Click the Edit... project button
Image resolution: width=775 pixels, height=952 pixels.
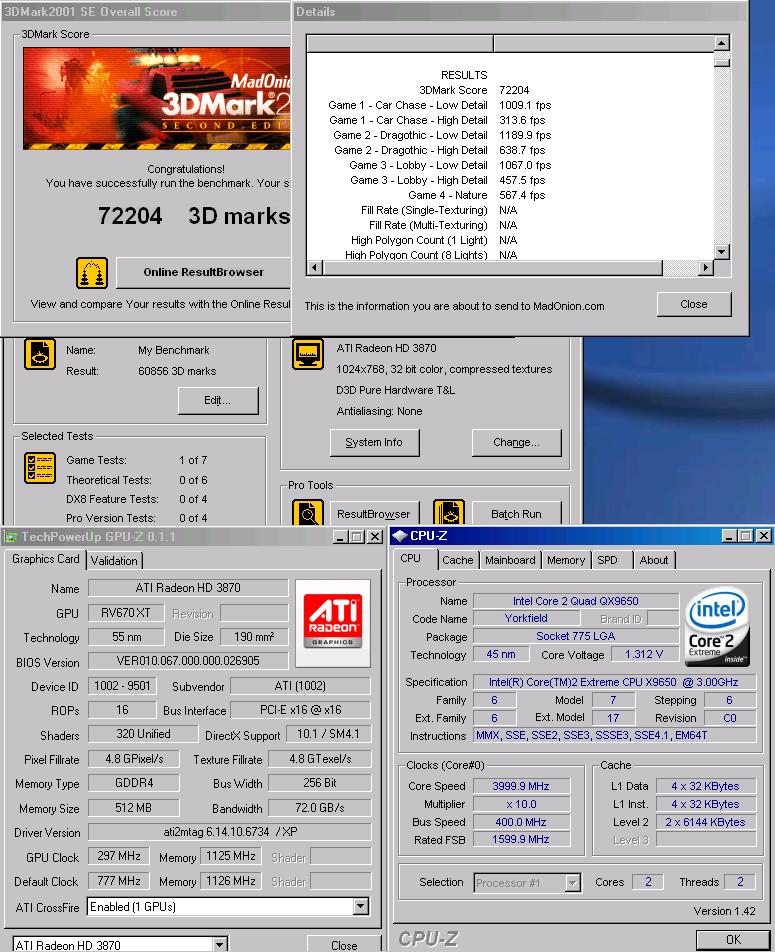[x=218, y=401]
